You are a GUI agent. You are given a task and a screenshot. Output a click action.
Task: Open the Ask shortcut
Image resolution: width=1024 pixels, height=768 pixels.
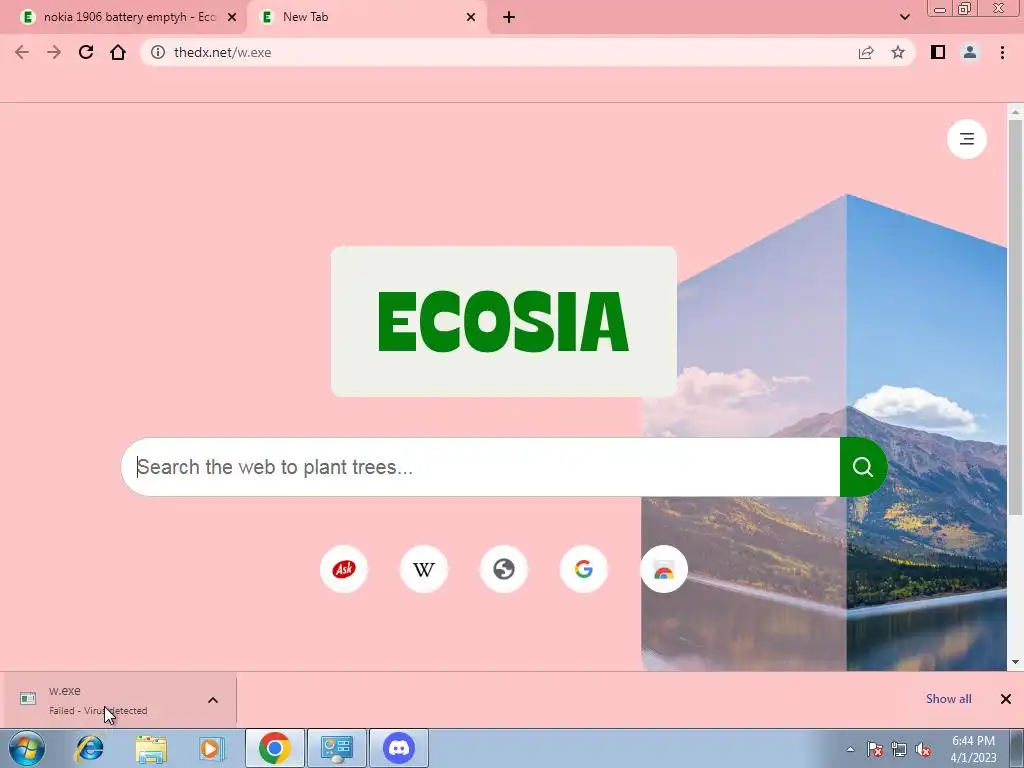[344, 569]
